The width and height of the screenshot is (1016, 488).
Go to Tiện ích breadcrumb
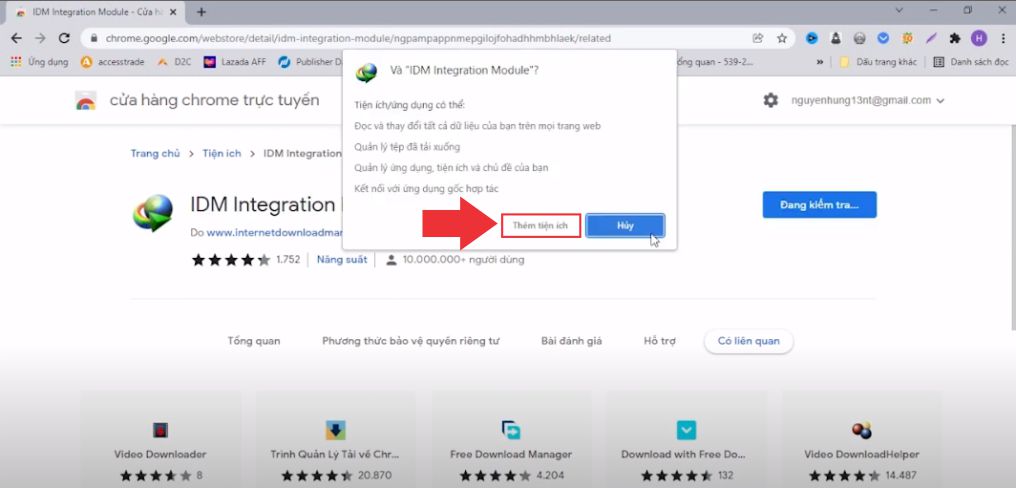(222, 154)
